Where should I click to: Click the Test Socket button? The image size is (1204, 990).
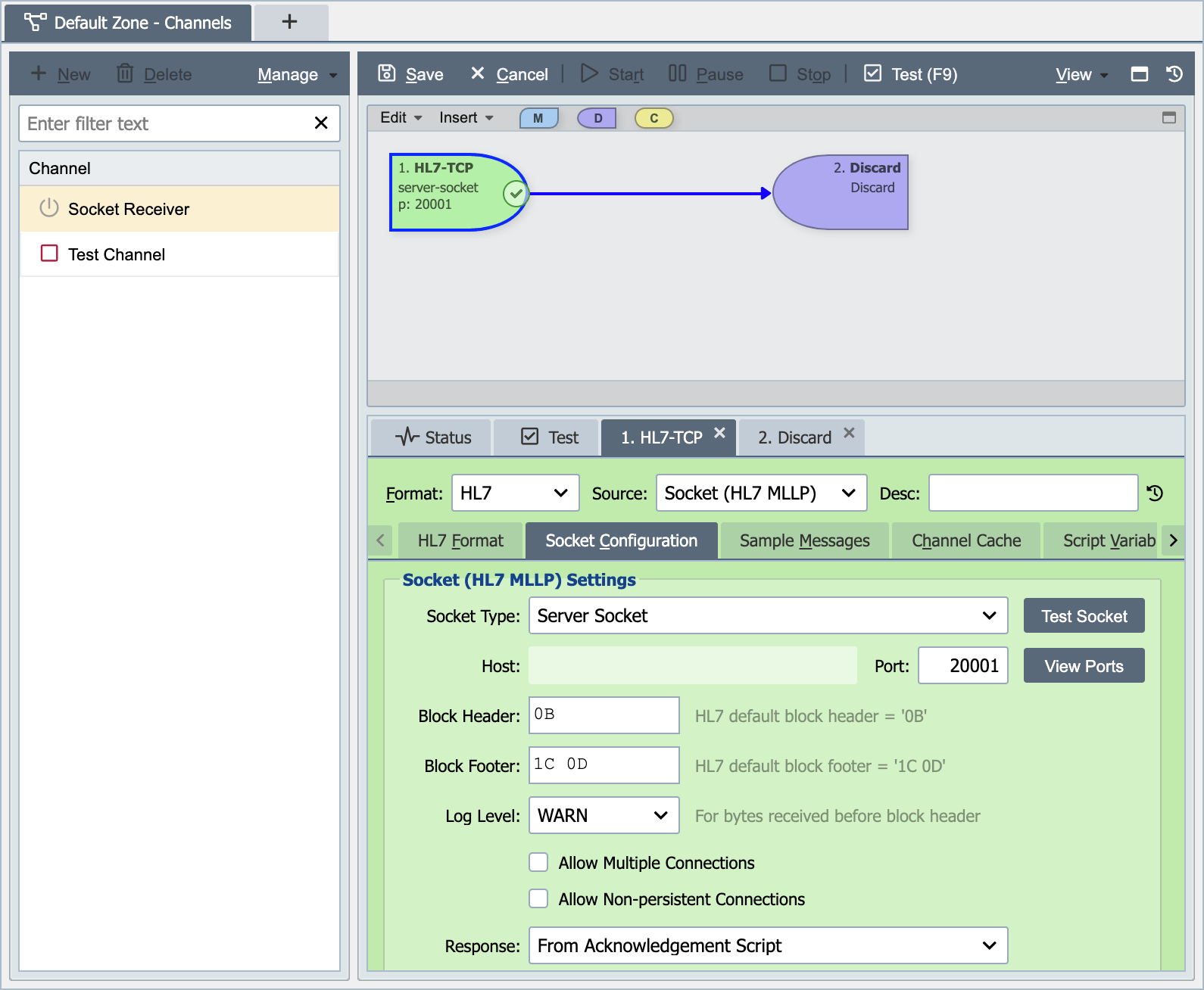pos(1084,616)
